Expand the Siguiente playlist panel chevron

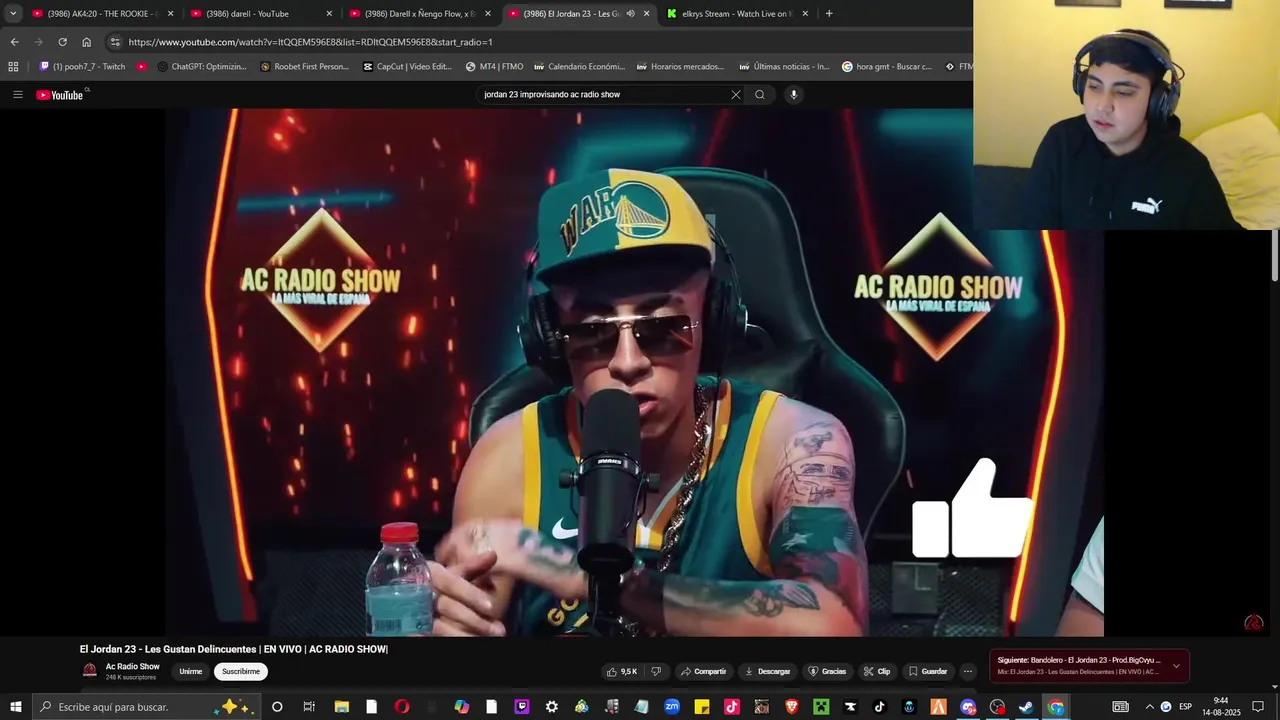(1176, 666)
